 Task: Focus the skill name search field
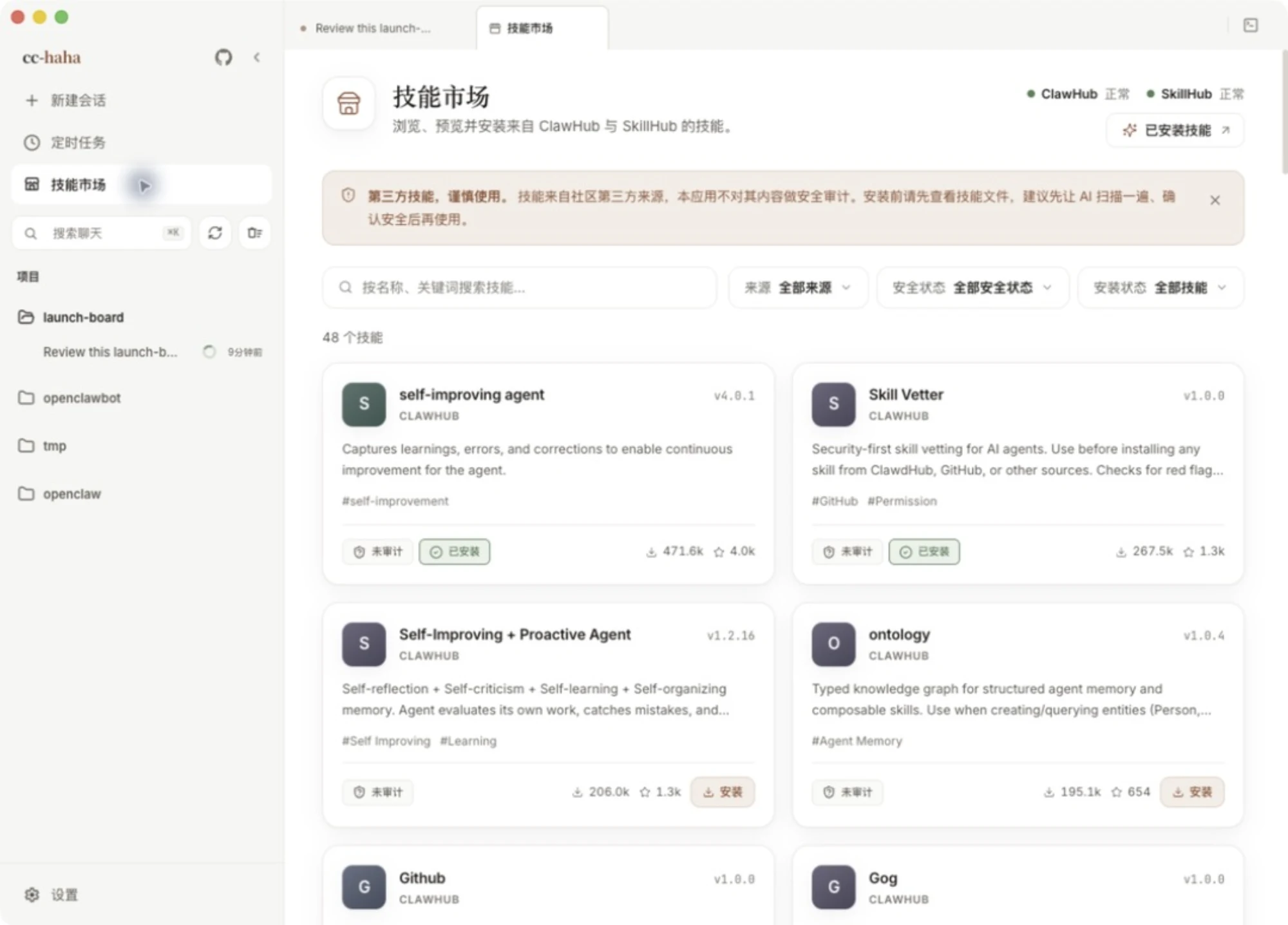[519, 287]
